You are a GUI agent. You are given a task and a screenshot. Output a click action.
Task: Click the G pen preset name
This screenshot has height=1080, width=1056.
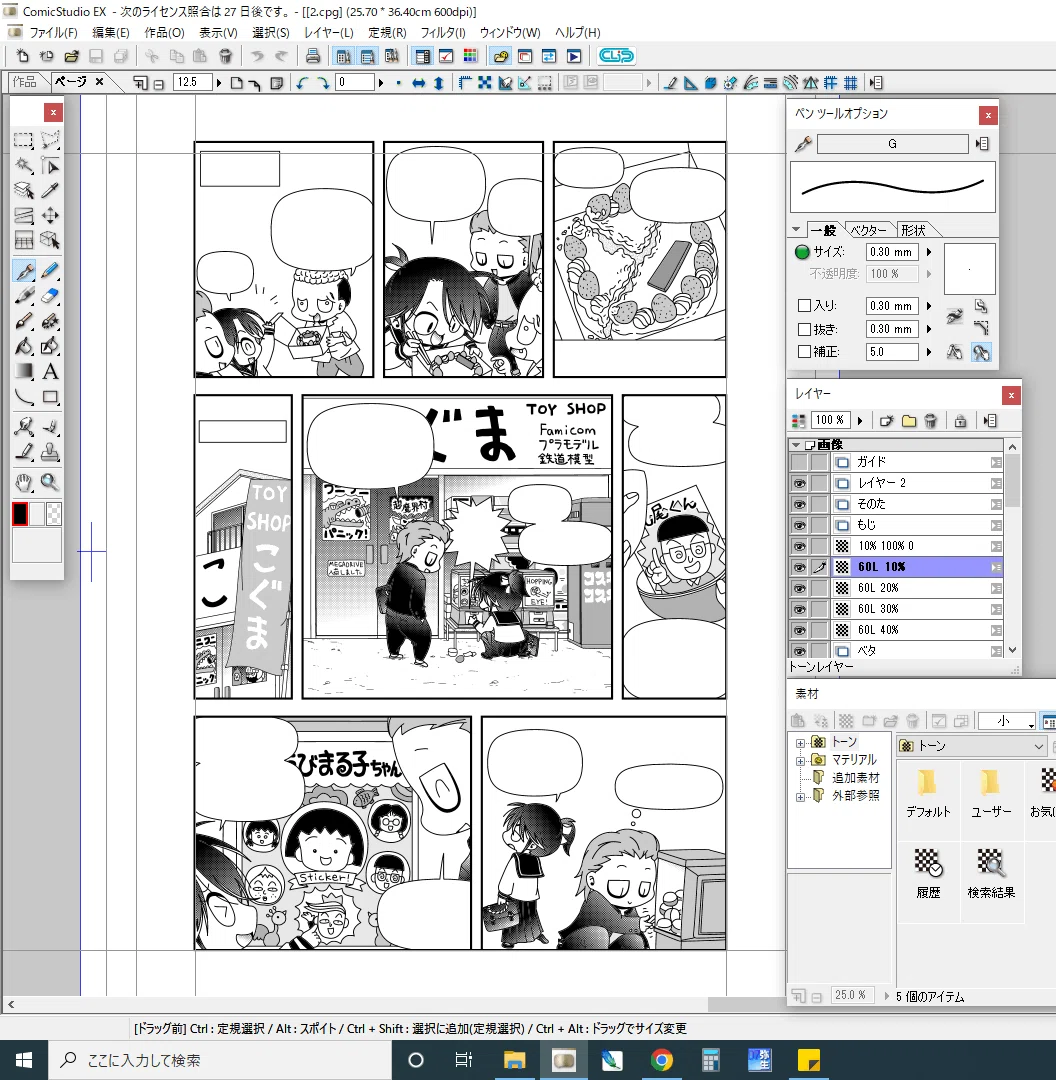click(x=892, y=143)
